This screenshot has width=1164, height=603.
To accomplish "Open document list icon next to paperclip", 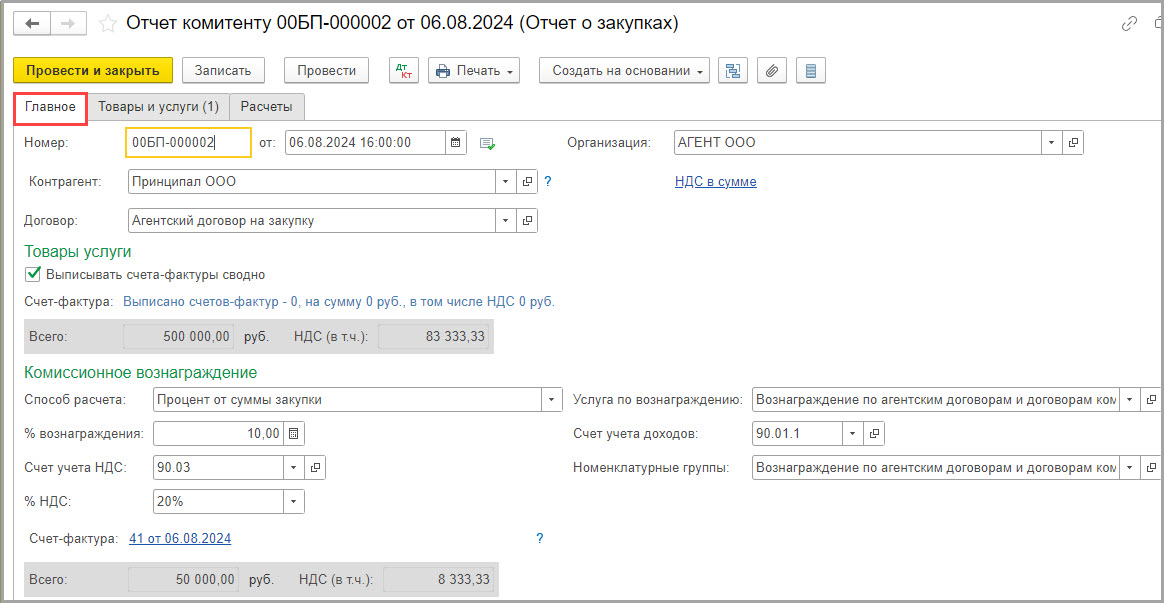I will [x=811, y=71].
